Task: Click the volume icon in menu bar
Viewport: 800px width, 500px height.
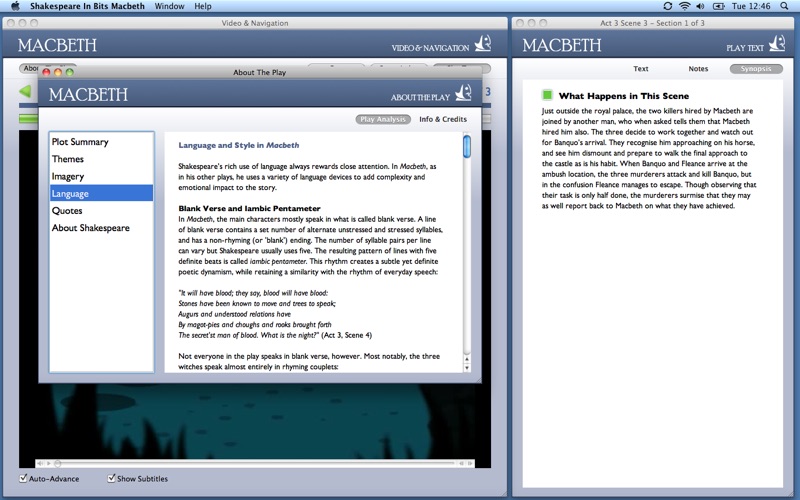Action: pos(701,6)
